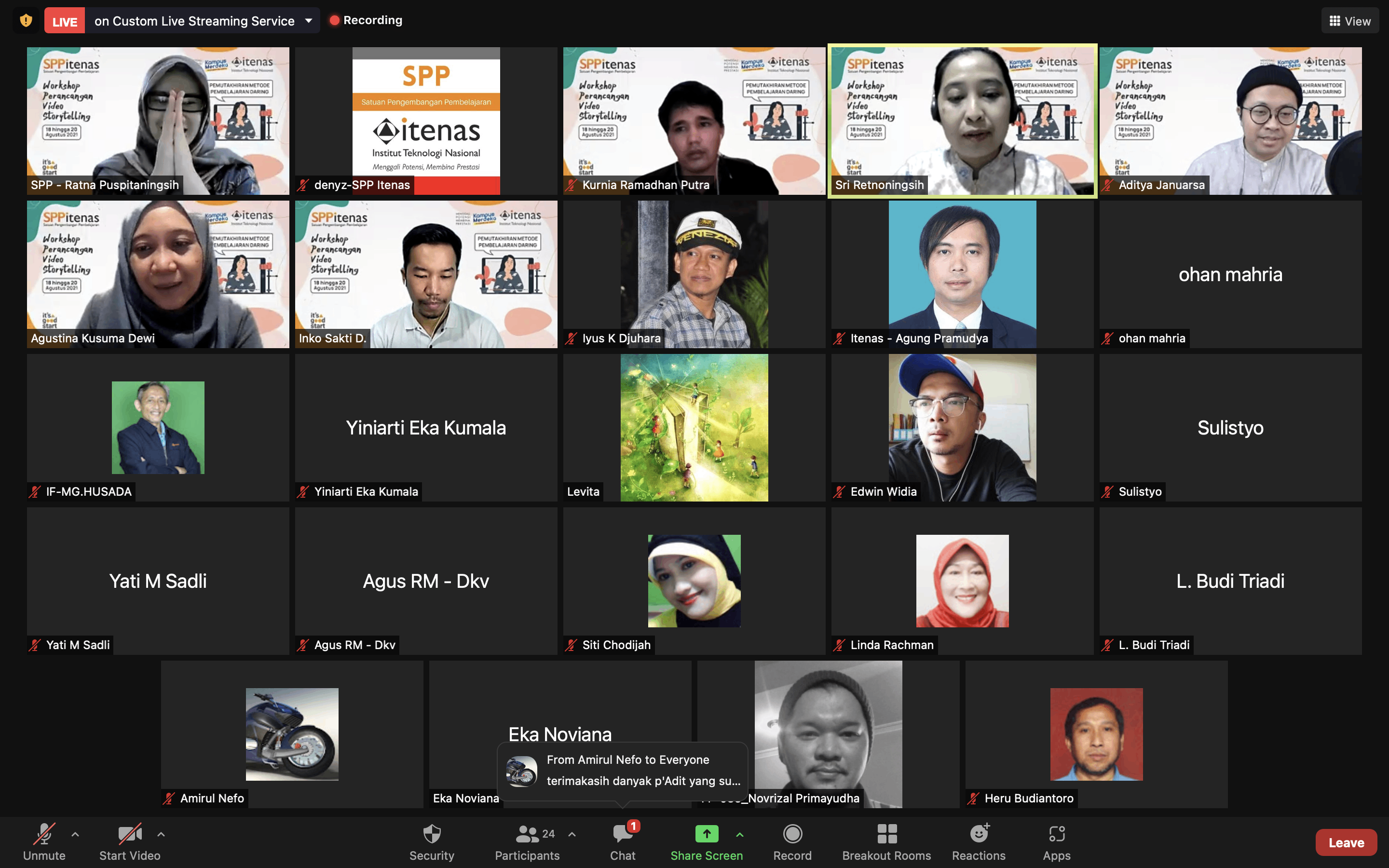This screenshot has width=1389, height=868.
Task: Click the Share Screen icon
Action: click(706, 834)
